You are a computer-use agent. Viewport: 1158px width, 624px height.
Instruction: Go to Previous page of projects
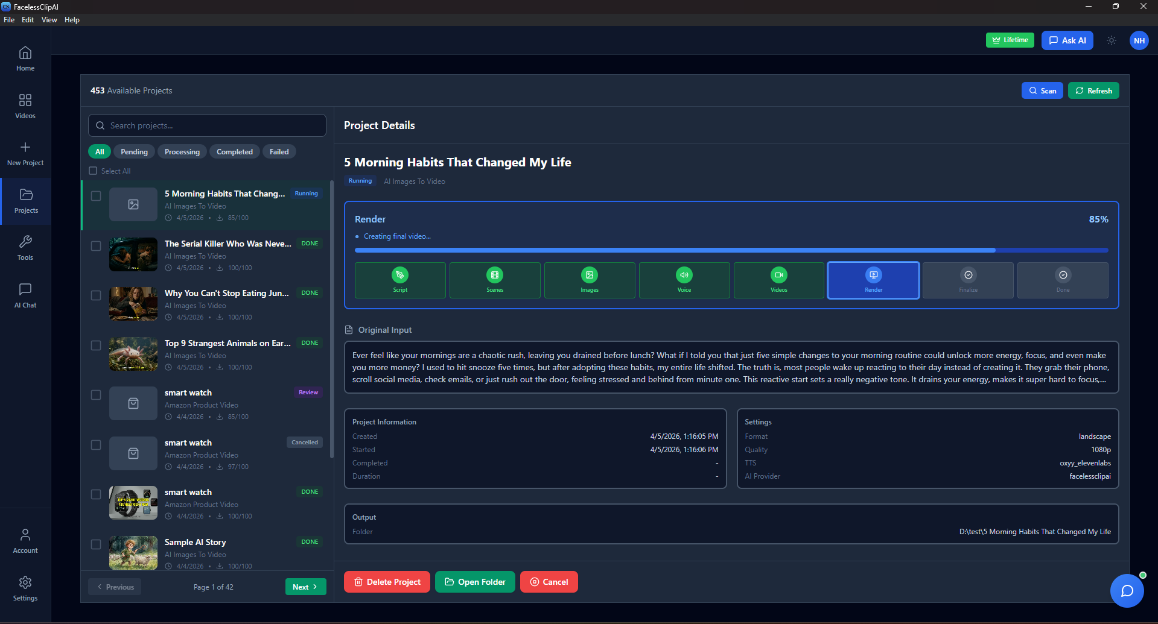[115, 587]
